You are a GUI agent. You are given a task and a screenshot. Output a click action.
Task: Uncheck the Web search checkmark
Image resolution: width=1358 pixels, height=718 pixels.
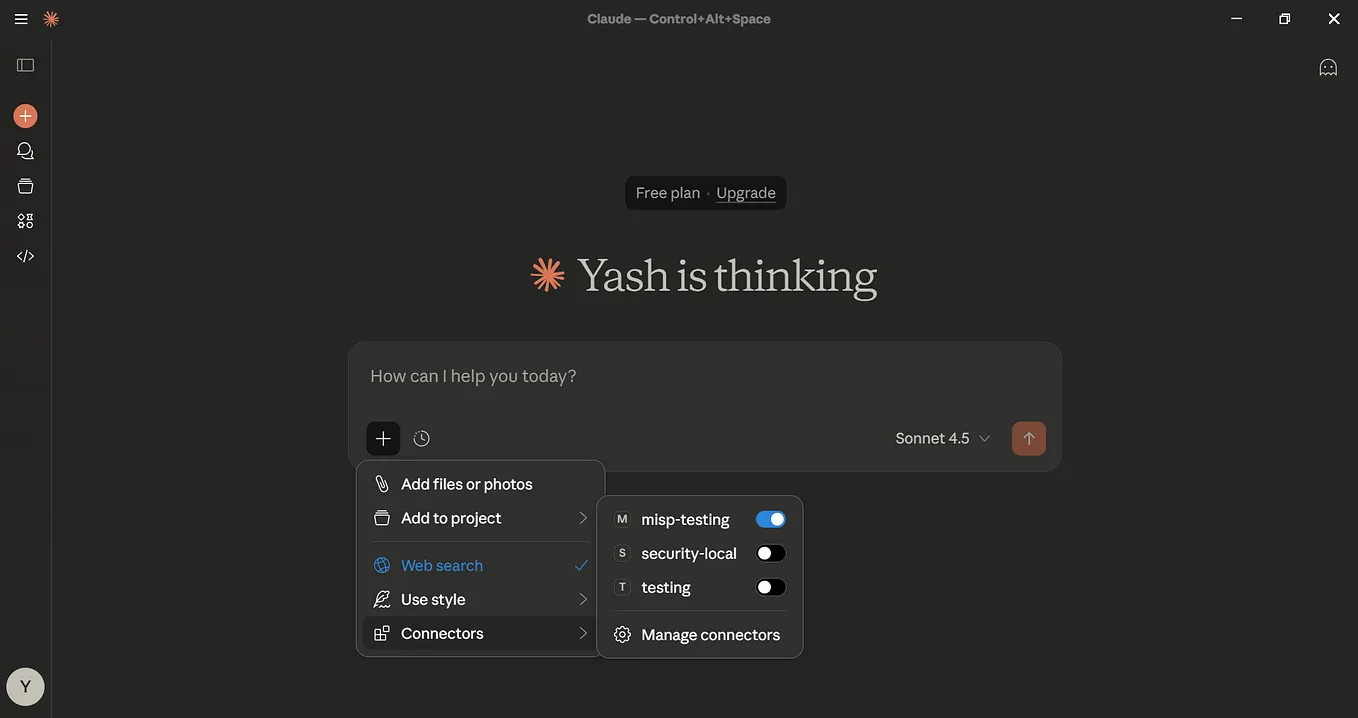click(x=581, y=566)
